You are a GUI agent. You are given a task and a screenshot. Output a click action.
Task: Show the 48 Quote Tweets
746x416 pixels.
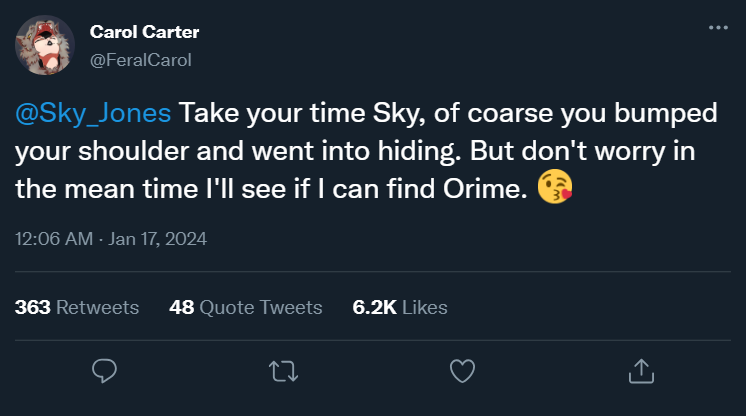(246, 307)
